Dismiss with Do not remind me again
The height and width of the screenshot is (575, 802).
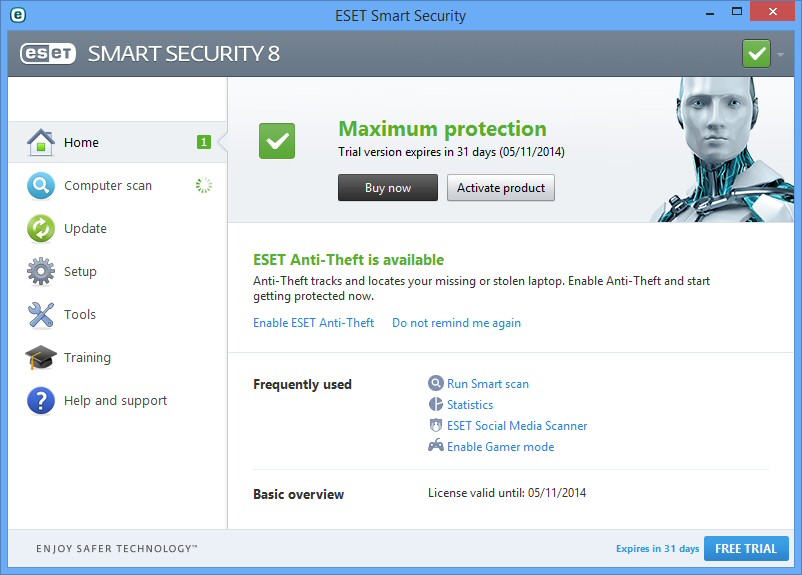456,323
